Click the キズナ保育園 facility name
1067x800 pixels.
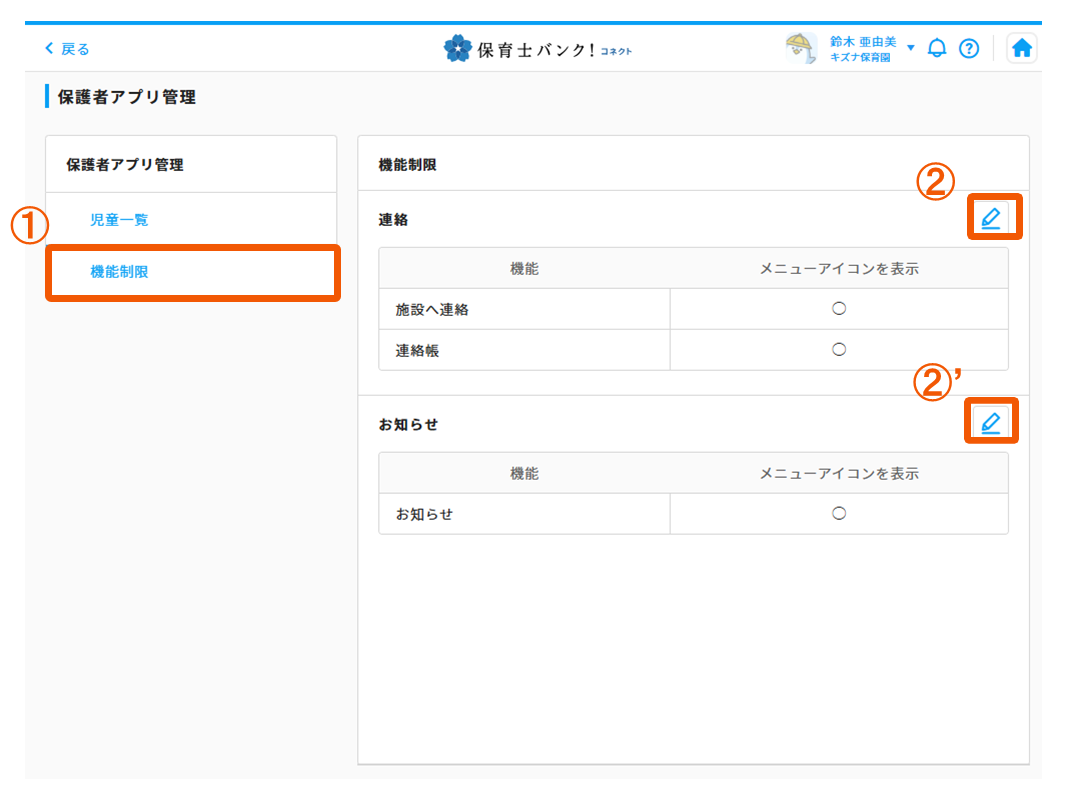tap(859, 57)
